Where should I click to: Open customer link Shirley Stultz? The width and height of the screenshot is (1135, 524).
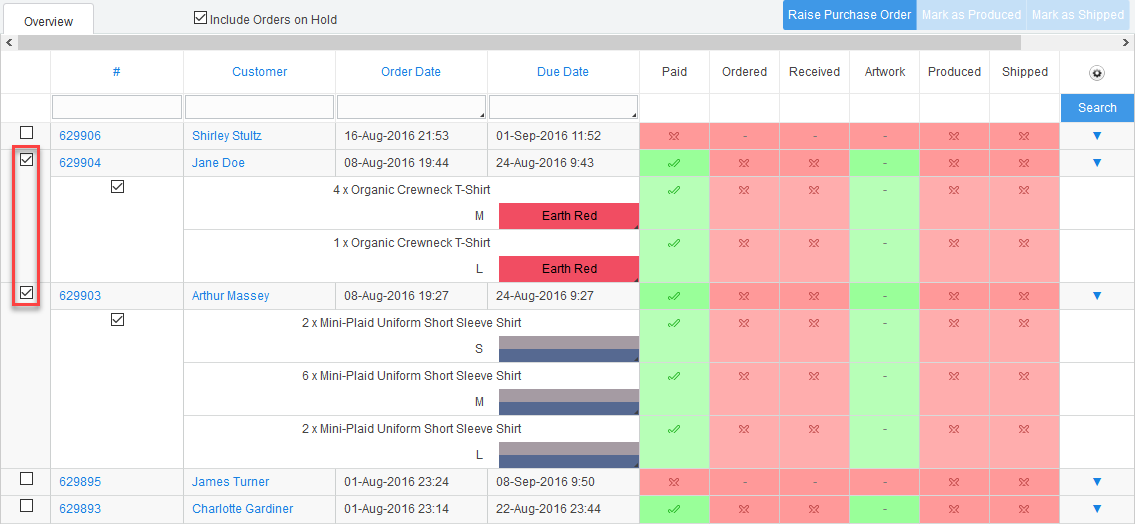tap(226, 136)
